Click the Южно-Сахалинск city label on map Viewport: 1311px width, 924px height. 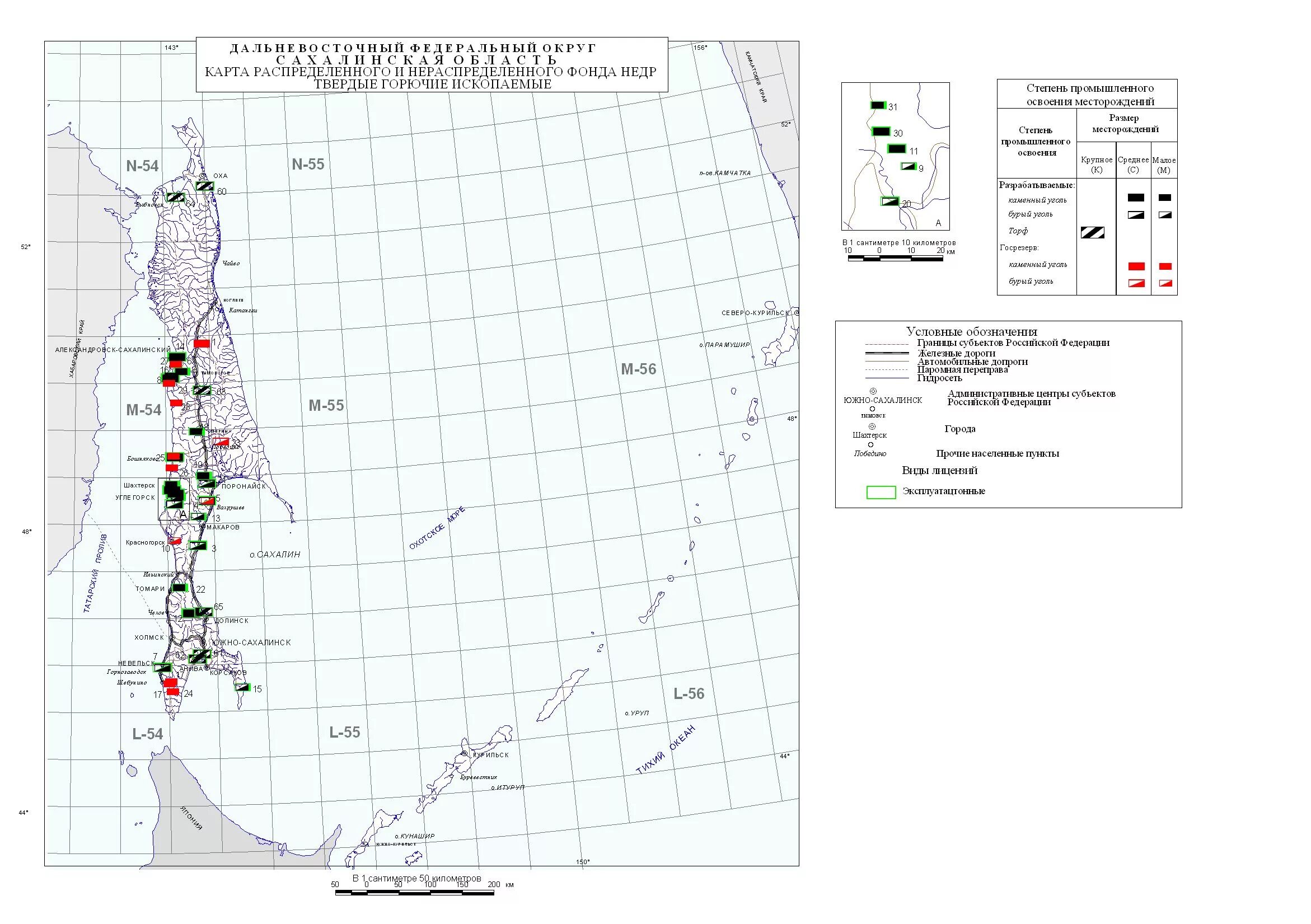point(252,642)
